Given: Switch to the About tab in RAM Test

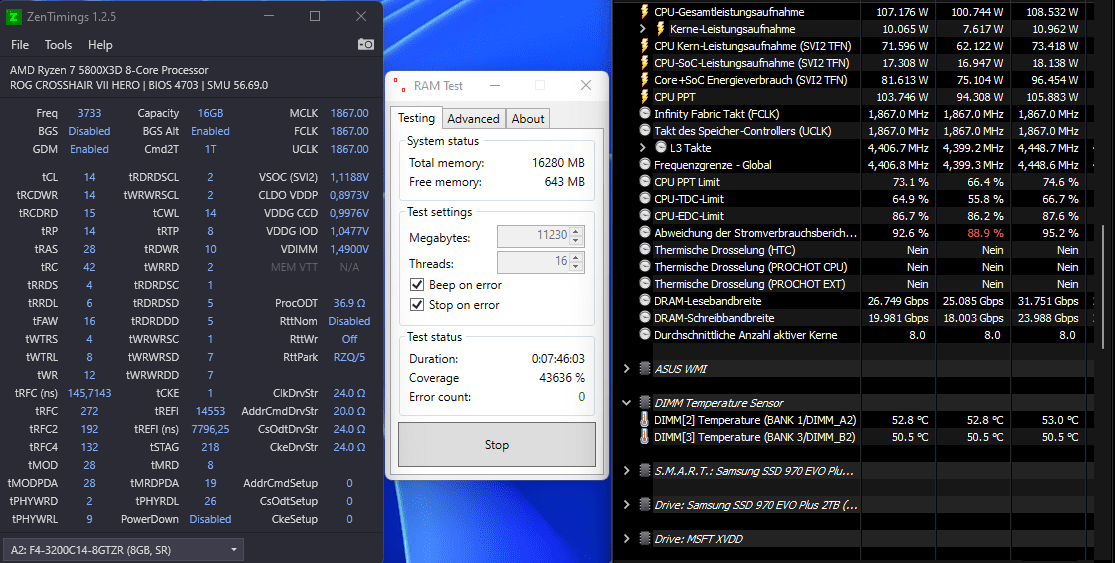Looking at the screenshot, I should point(528,119).
